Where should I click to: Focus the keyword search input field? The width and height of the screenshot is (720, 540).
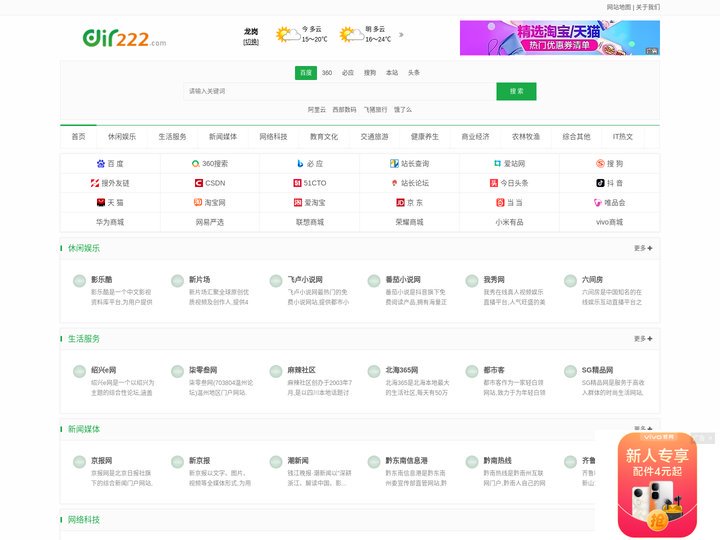[x=340, y=91]
